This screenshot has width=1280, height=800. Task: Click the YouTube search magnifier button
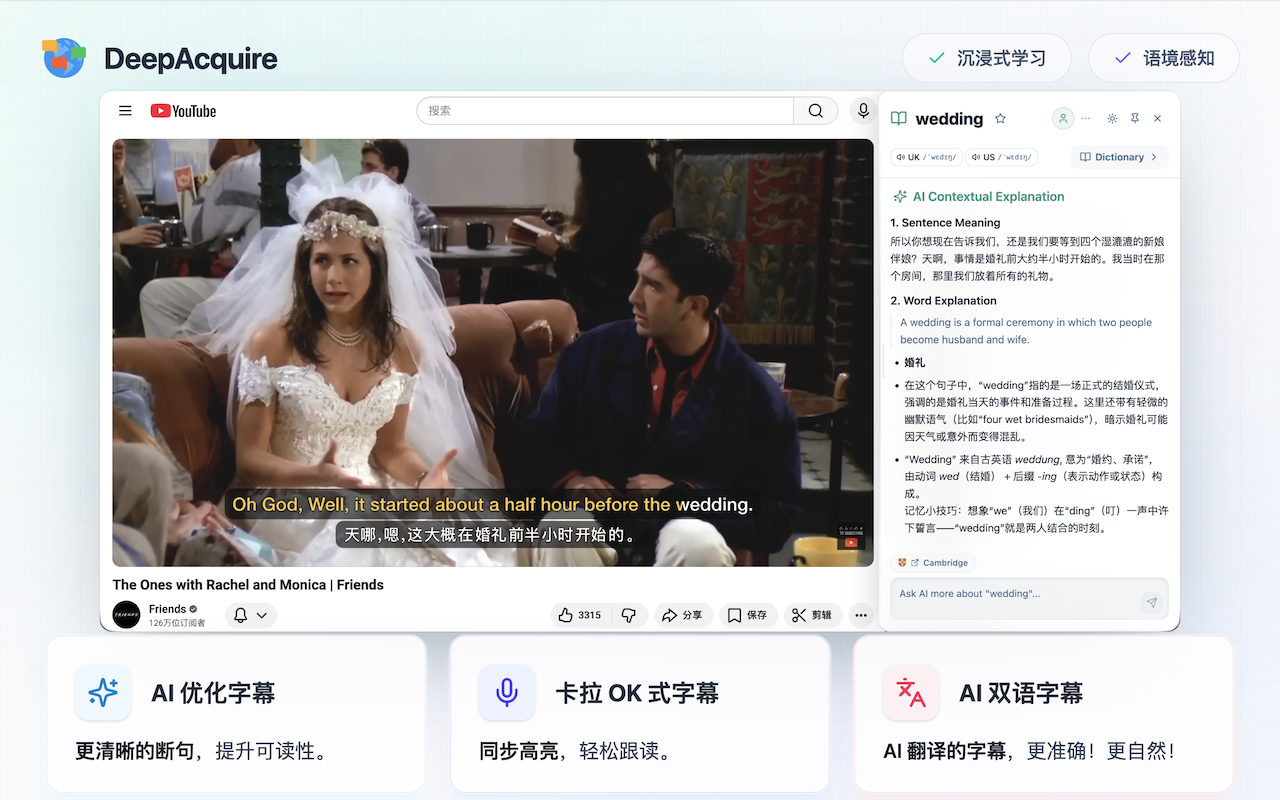pyautogui.click(x=816, y=111)
